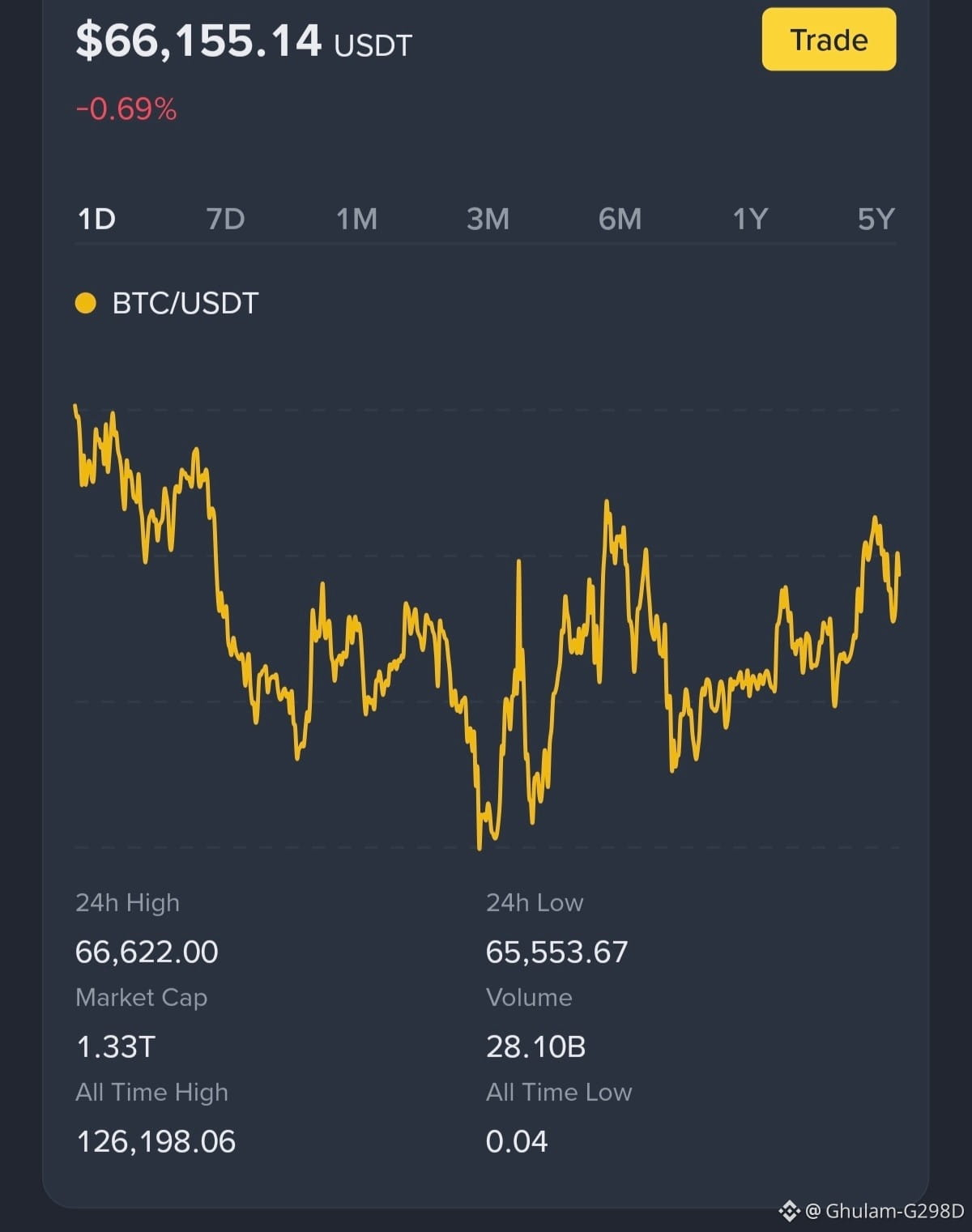Screen dimensions: 972x1232
Task: Click the yellow BTC/USDT legend dot
Action: (x=85, y=303)
